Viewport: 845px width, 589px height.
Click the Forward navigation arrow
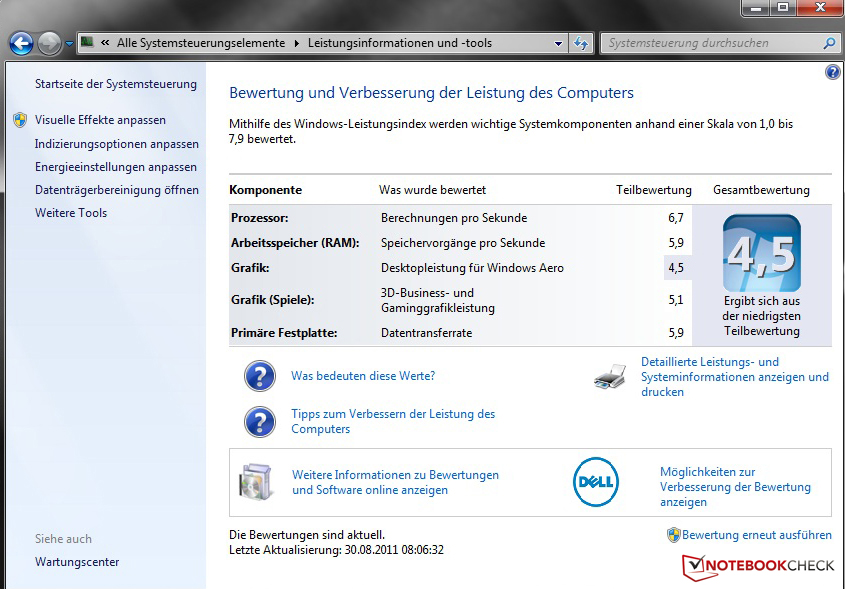tap(50, 44)
